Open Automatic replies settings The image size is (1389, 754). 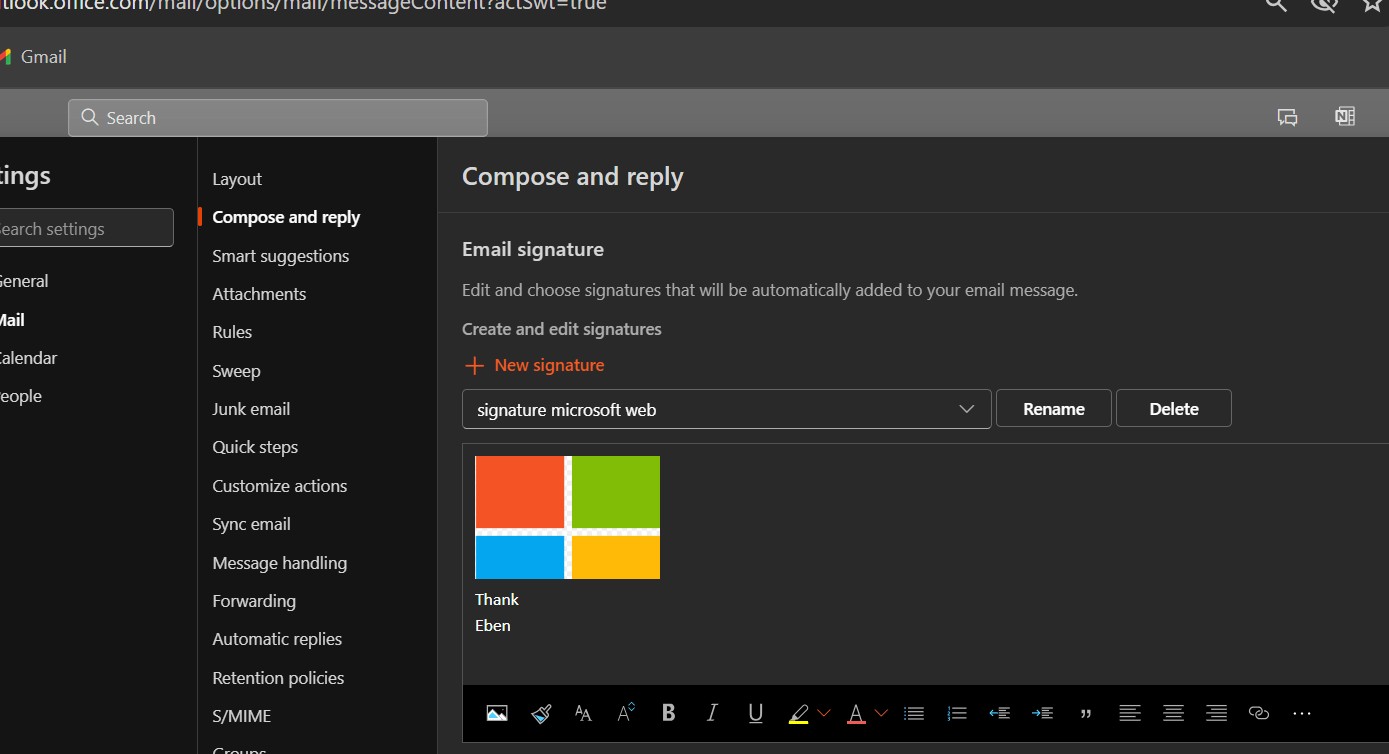(x=277, y=639)
